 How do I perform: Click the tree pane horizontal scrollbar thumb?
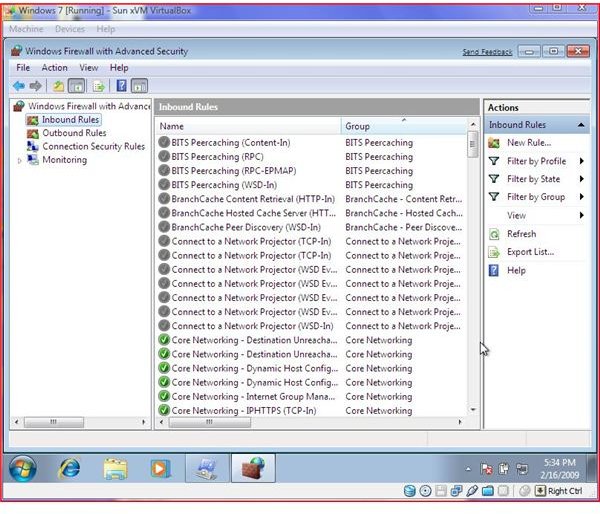pos(54,422)
